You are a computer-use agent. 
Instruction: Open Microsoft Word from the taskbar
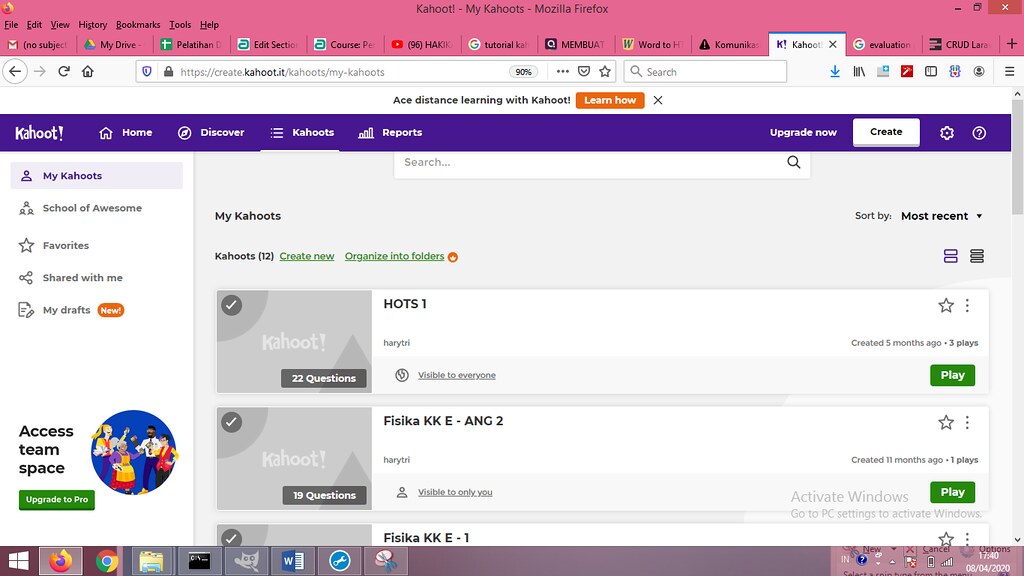pos(293,561)
